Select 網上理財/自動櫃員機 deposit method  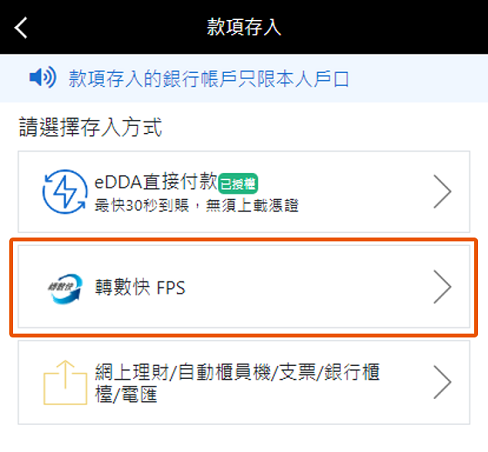pos(244,382)
